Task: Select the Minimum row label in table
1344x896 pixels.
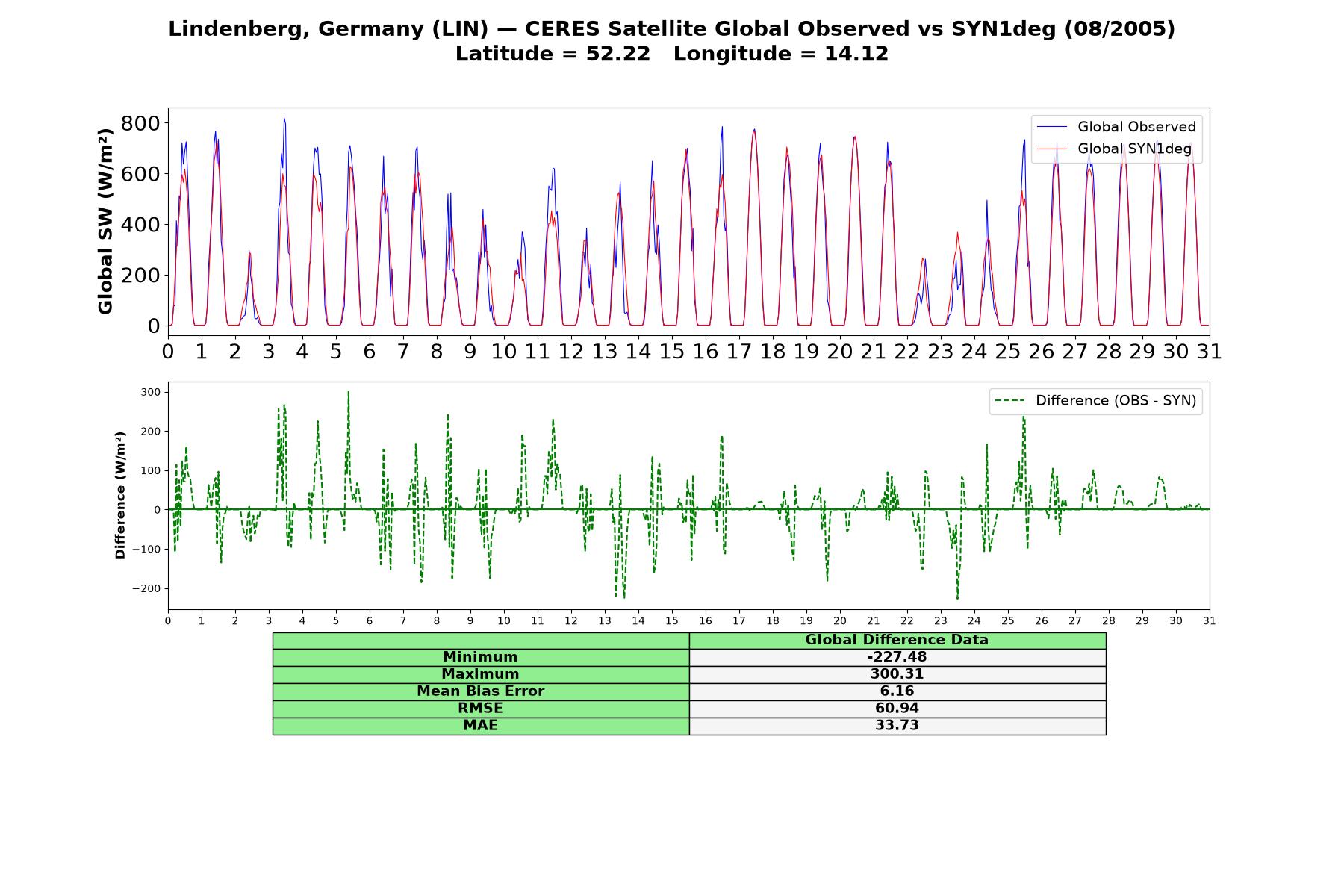Action: (x=480, y=657)
